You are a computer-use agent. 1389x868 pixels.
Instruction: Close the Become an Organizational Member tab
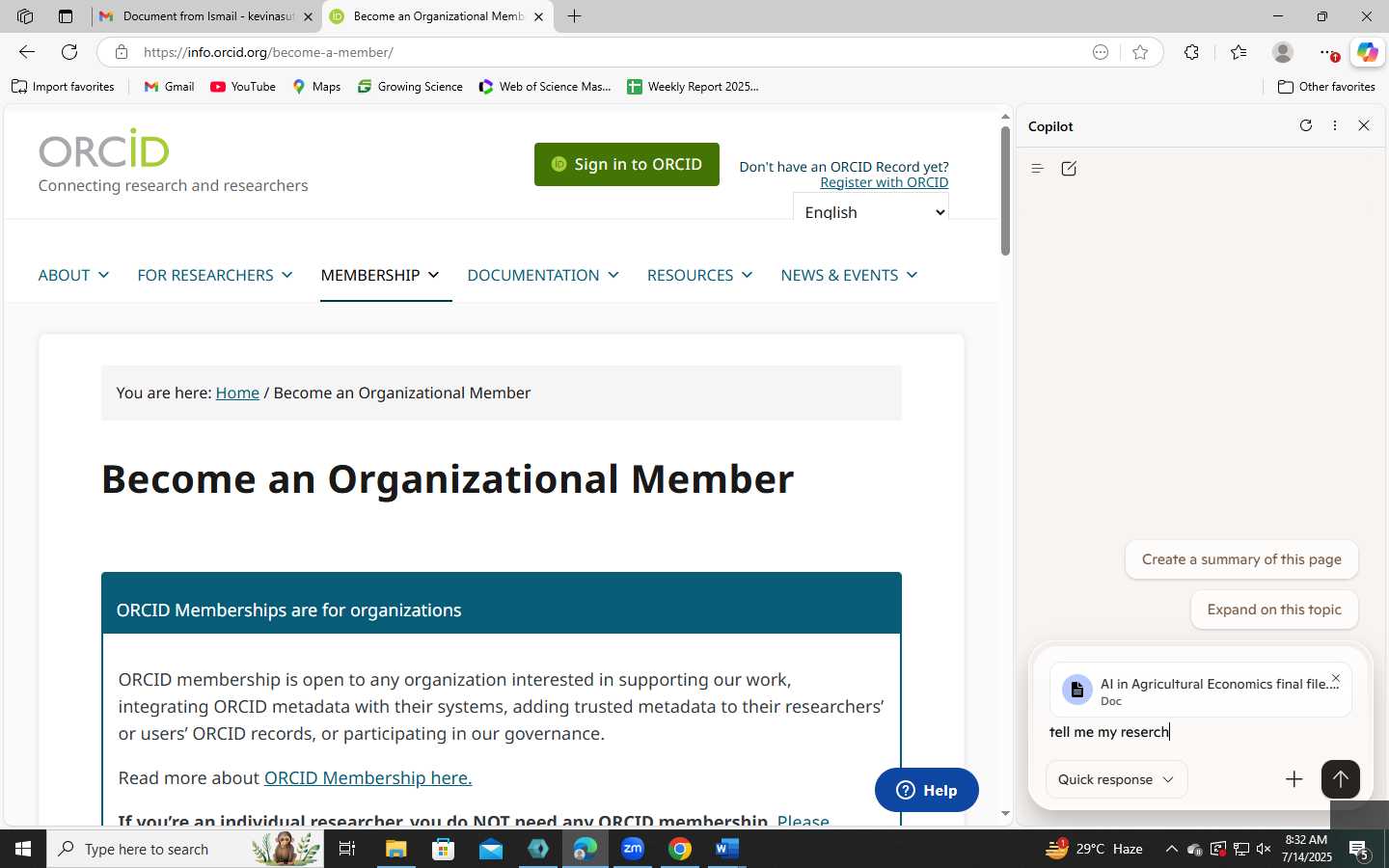538,16
